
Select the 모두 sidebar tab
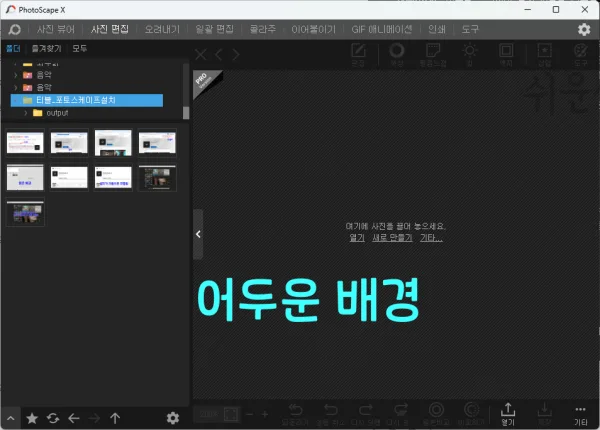coord(80,49)
